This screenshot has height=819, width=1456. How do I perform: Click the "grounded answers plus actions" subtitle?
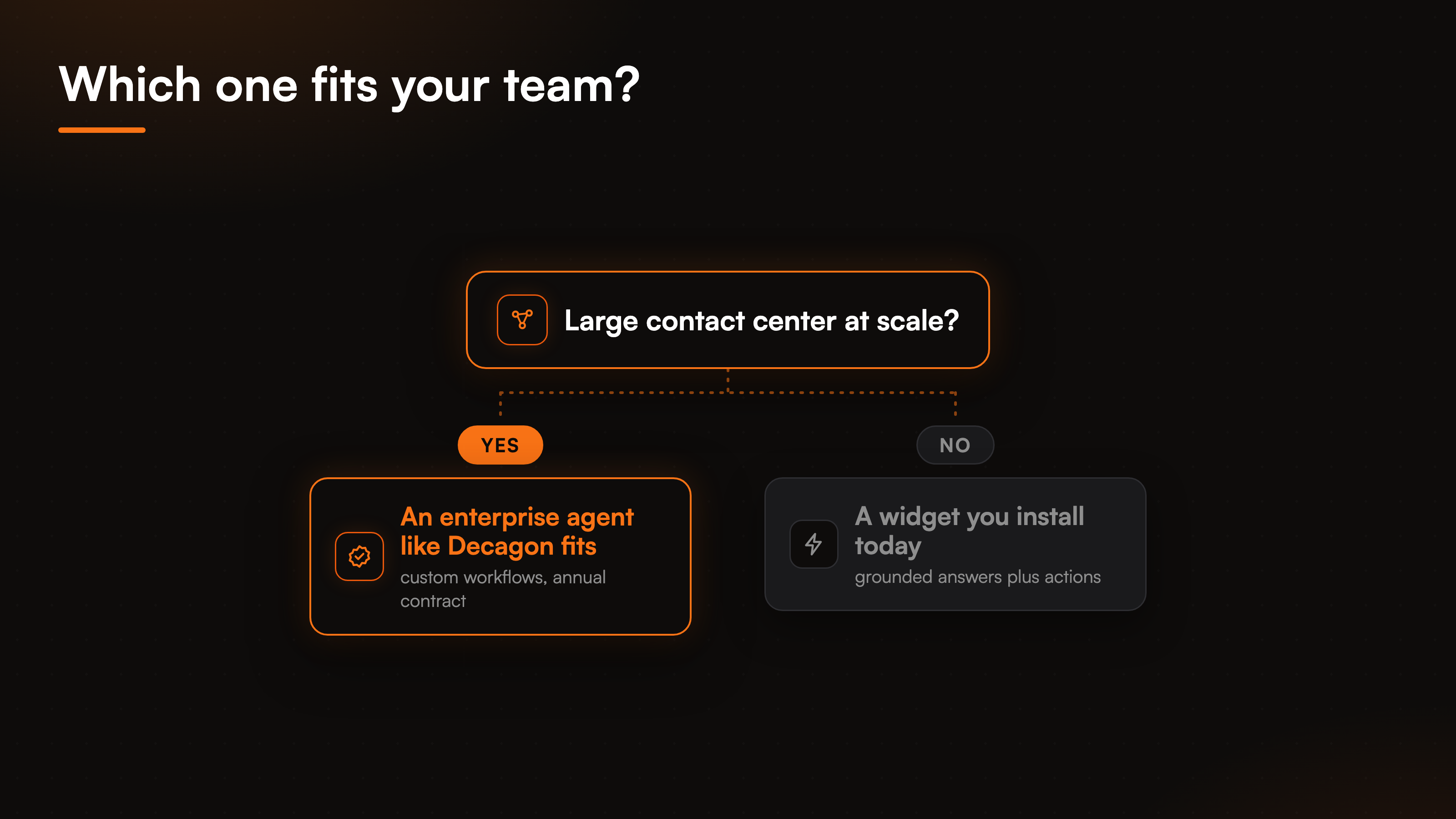(977, 577)
